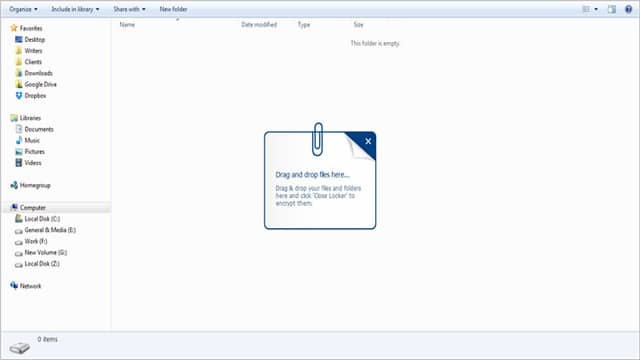Viewport: 640px width, 360px height.
Task: Open the Downloads folder
Action: [x=39, y=73]
